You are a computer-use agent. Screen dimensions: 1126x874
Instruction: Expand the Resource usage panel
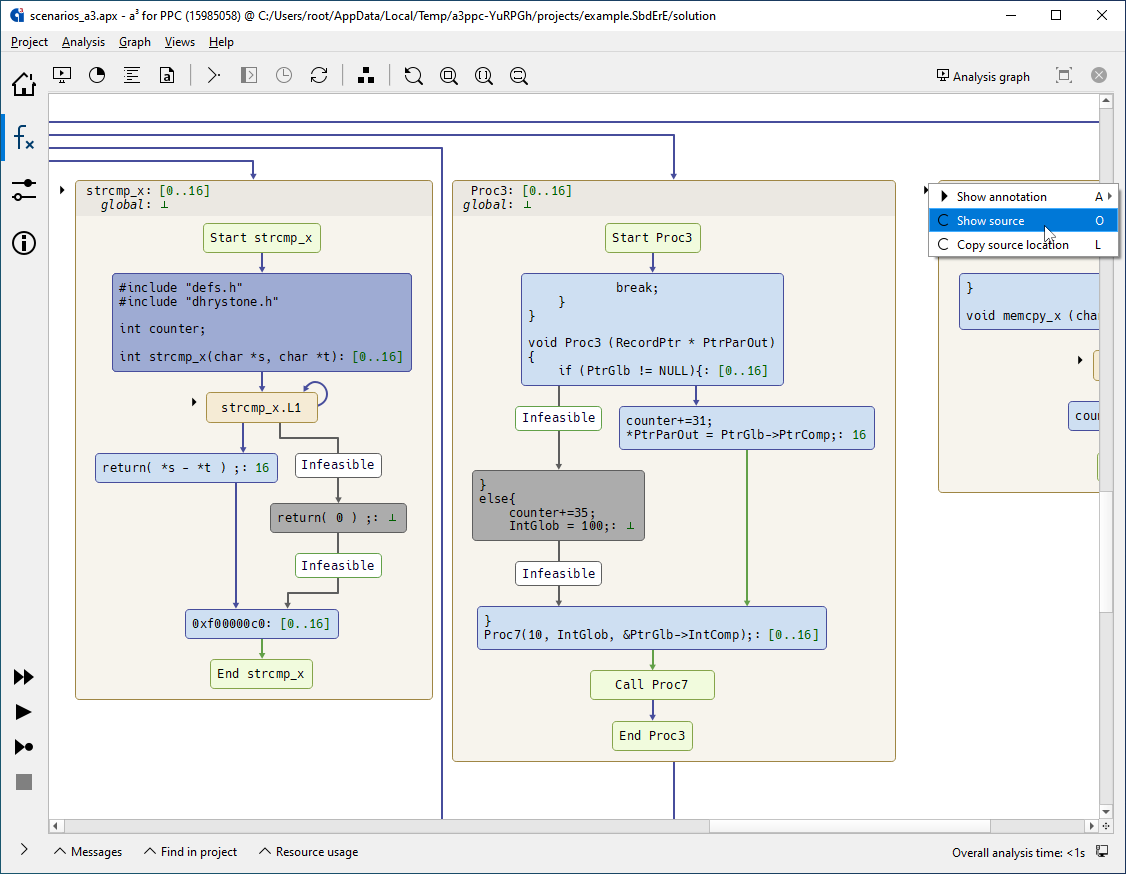pyautogui.click(x=308, y=852)
